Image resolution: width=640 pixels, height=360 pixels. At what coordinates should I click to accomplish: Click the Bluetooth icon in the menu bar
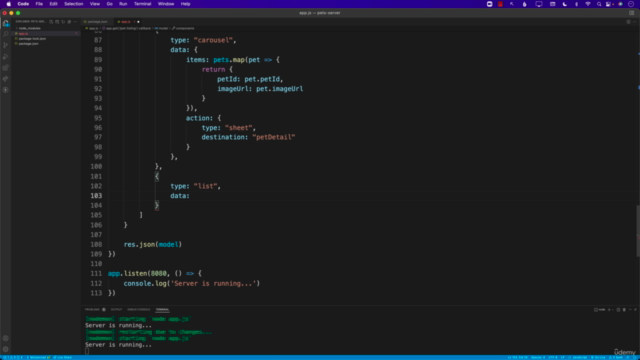click(x=576, y=4)
